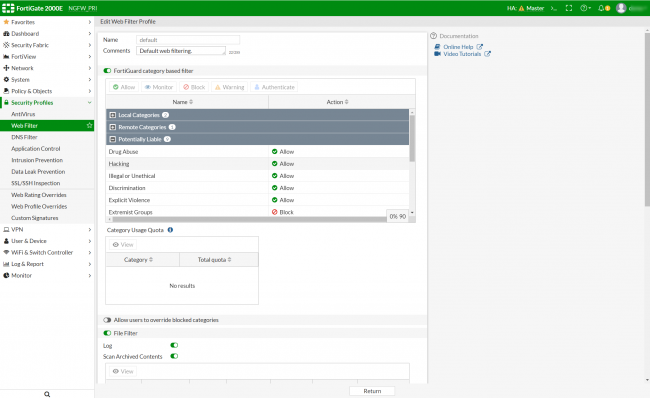This screenshot has width=650, height=398.
Task: Click the Block action button
Action: (x=194, y=87)
